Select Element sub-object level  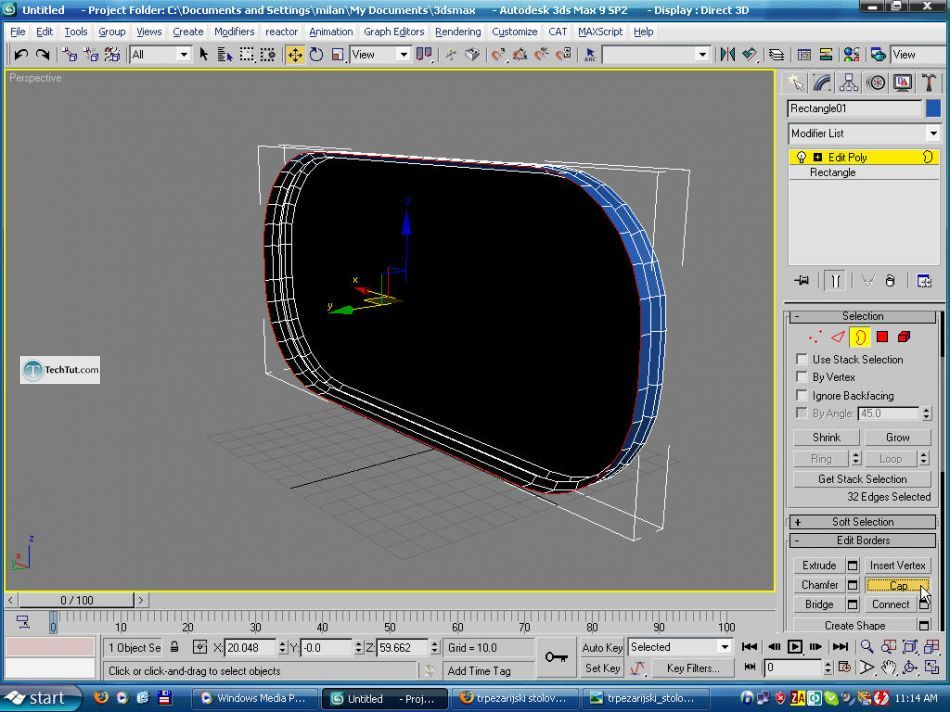[904, 337]
